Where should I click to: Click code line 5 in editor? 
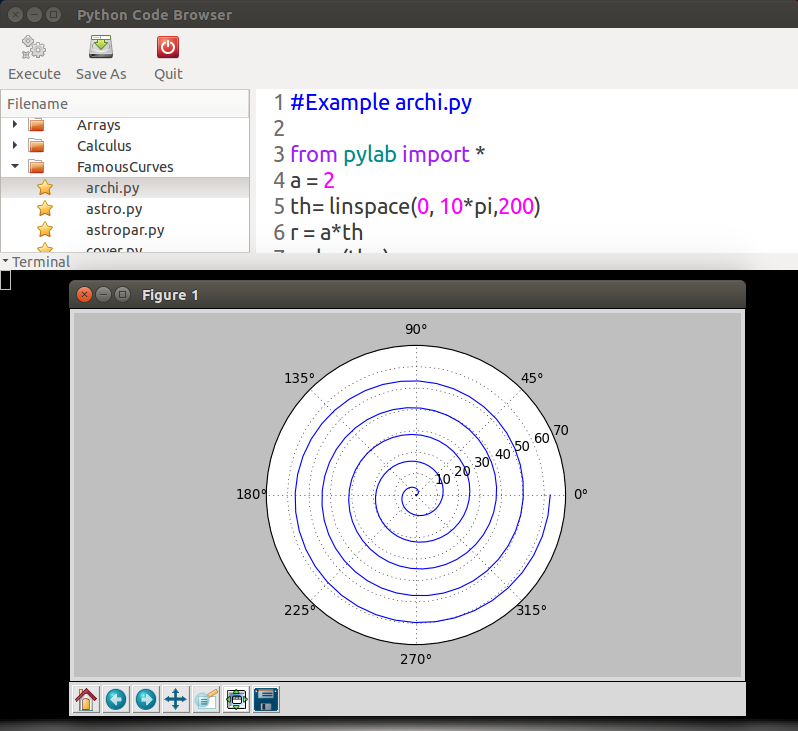pyautogui.click(x=415, y=207)
